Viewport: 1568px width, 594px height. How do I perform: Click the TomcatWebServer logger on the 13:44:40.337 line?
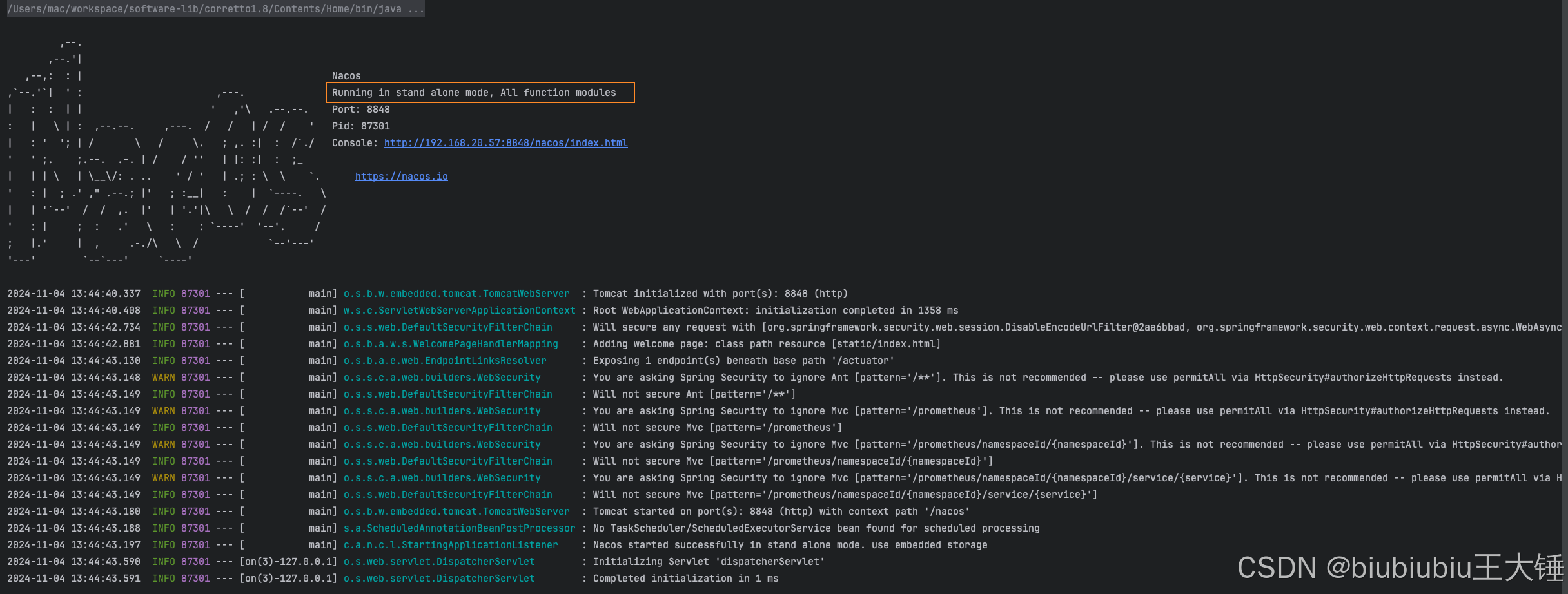click(456, 294)
